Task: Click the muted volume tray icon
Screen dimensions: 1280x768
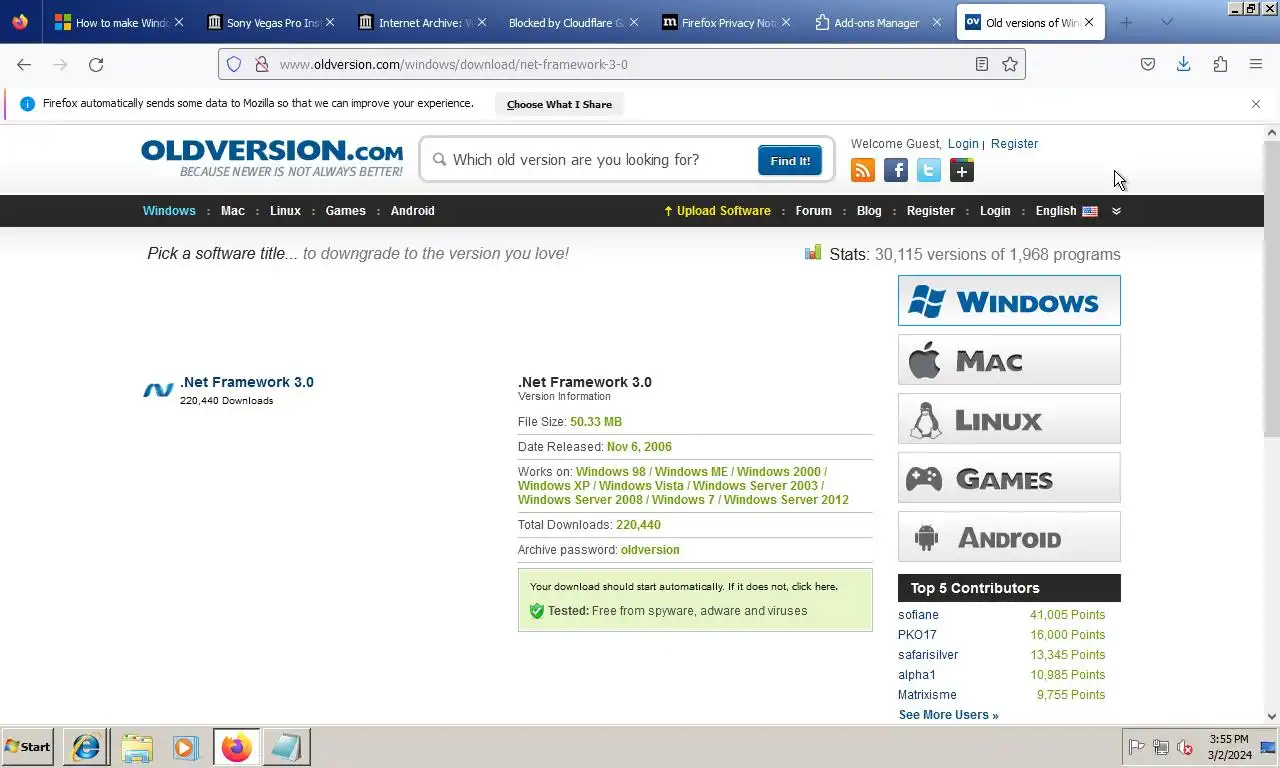Action: 1185,747
